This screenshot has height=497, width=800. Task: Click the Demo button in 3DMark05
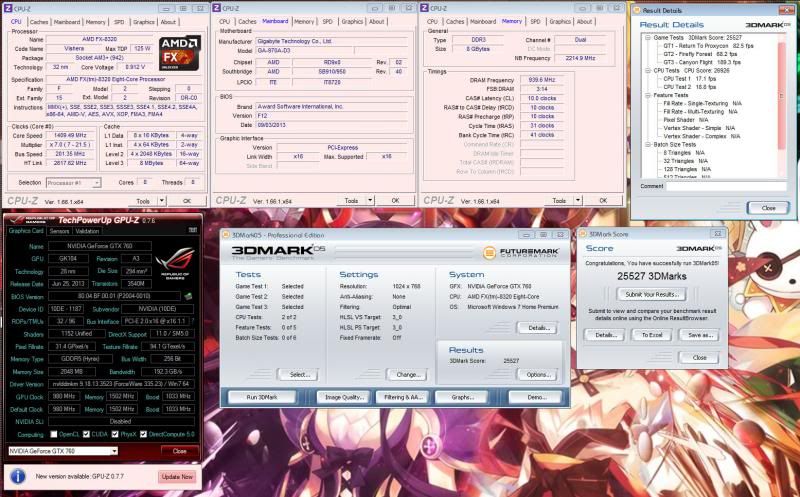point(536,397)
